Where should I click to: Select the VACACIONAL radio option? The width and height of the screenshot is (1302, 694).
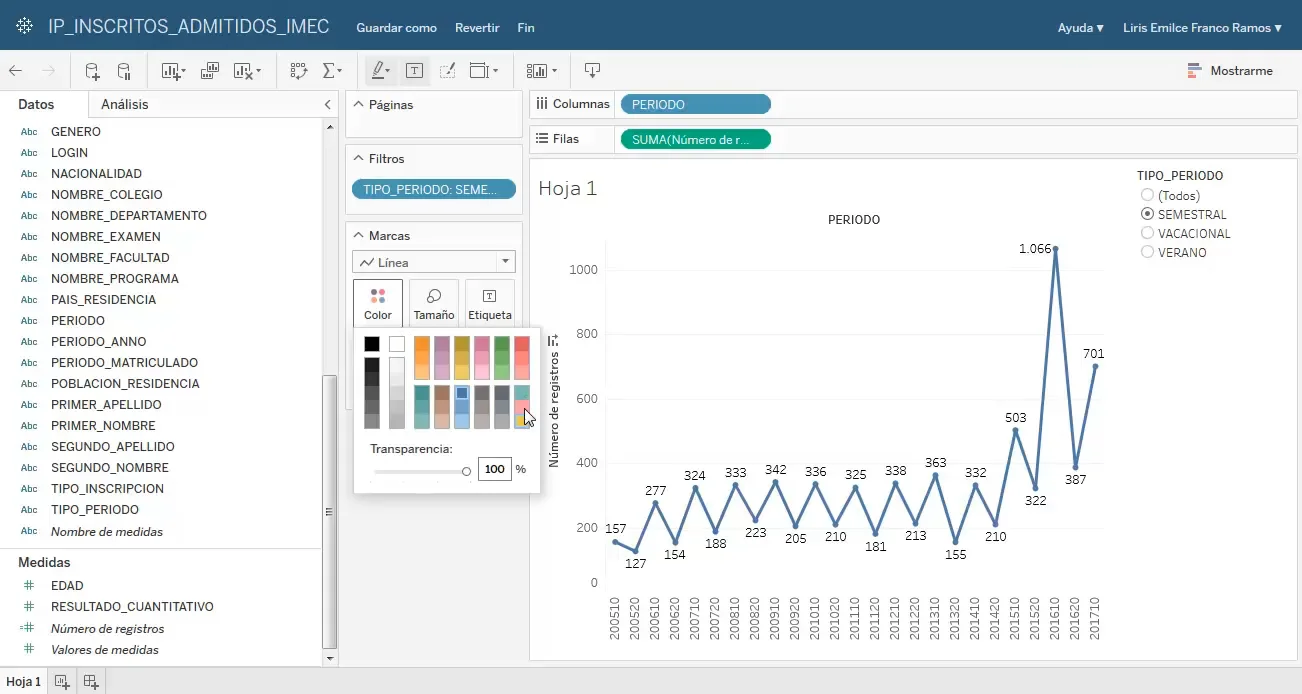click(x=1147, y=233)
